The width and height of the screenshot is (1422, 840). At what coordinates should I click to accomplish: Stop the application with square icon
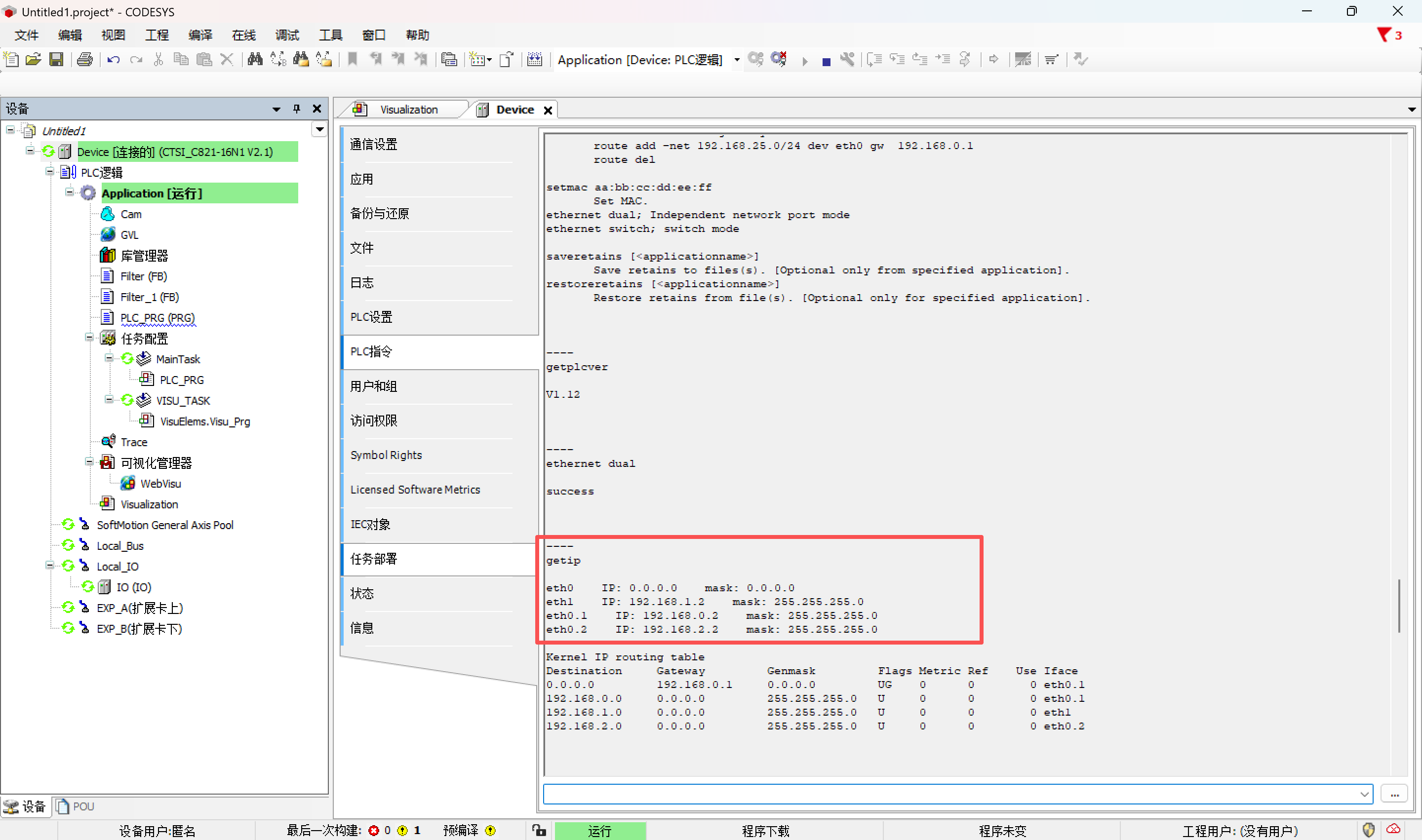pos(826,61)
